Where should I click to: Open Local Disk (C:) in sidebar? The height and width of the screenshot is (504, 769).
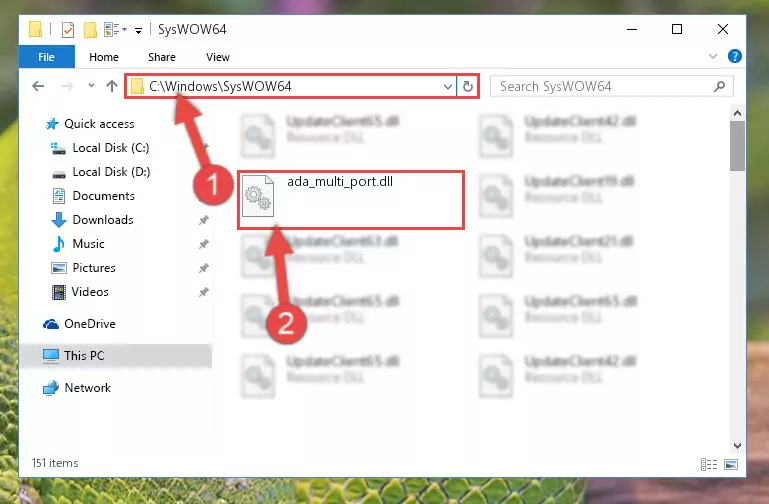point(111,148)
